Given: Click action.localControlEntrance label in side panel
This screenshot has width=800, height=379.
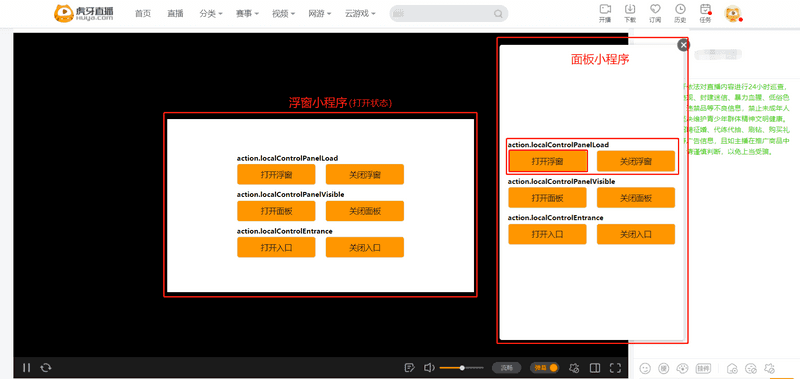Looking at the screenshot, I should coord(556,218).
